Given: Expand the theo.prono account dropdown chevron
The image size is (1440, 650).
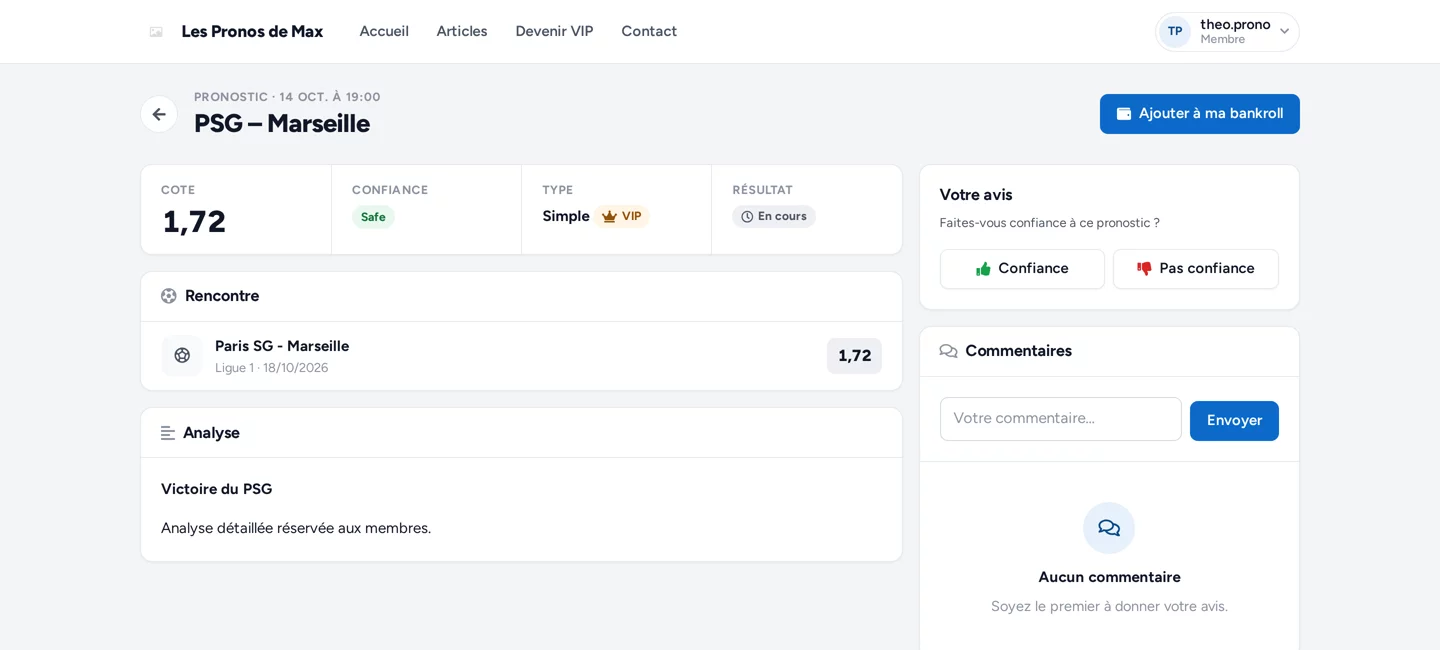Looking at the screenshot, I should [1284, 32].
